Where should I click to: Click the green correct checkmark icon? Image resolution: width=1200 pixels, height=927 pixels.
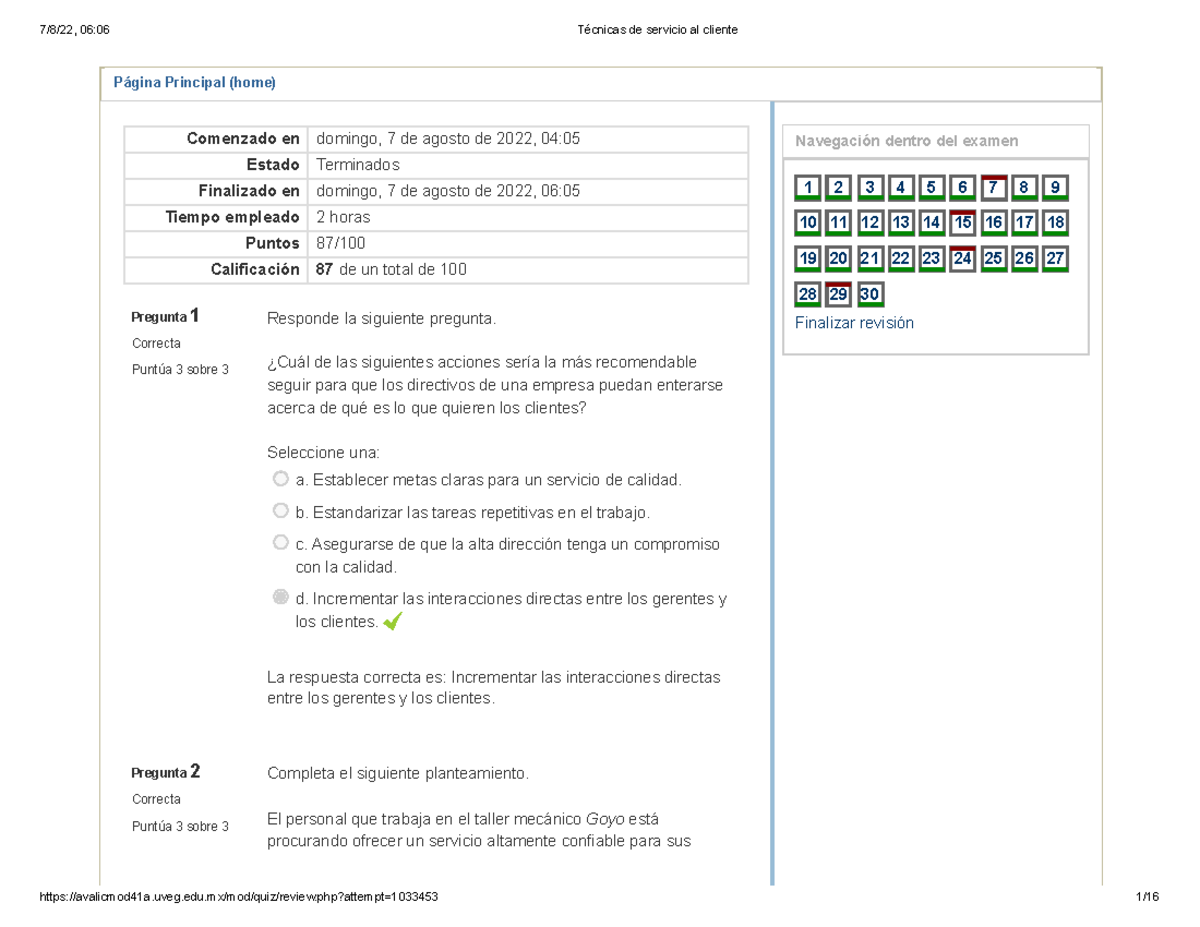point(392,622)
